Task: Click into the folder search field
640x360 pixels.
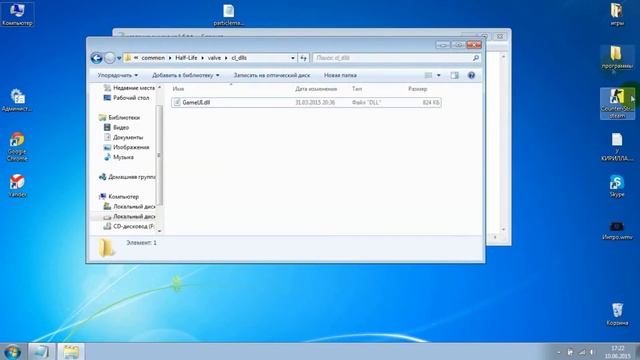Action: click(x=392, y=58)
